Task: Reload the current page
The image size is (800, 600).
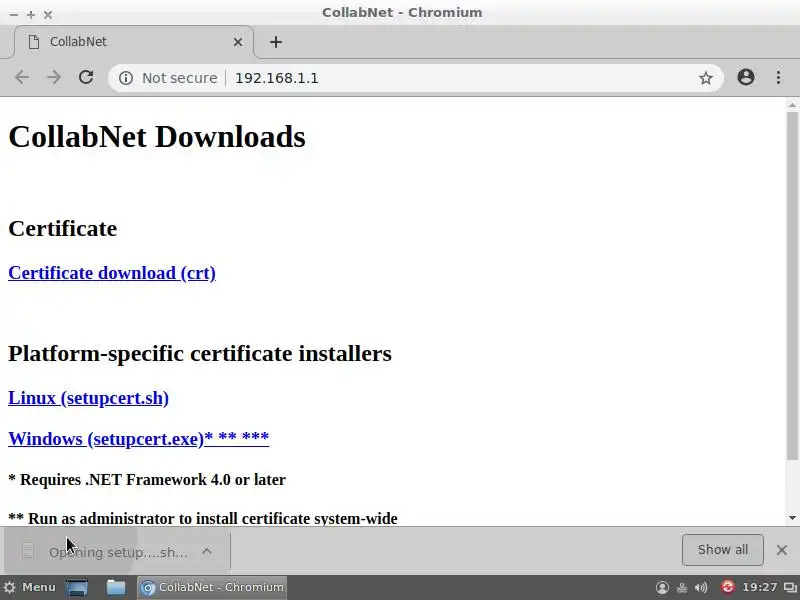Action: (86, 78)
